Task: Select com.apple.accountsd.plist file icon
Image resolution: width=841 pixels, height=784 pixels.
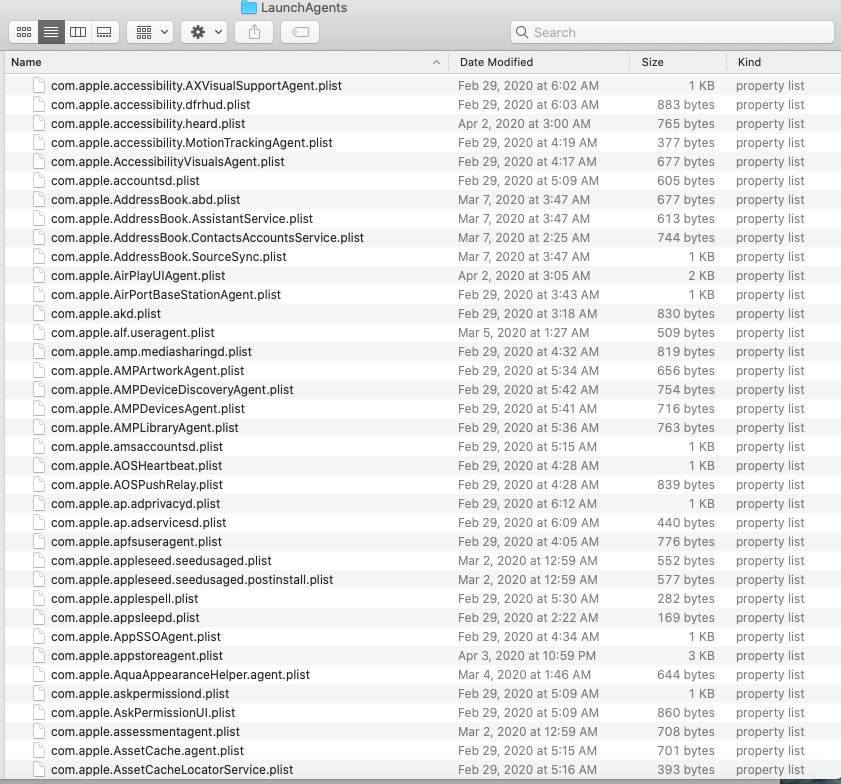Action: [x=39, y=181]
